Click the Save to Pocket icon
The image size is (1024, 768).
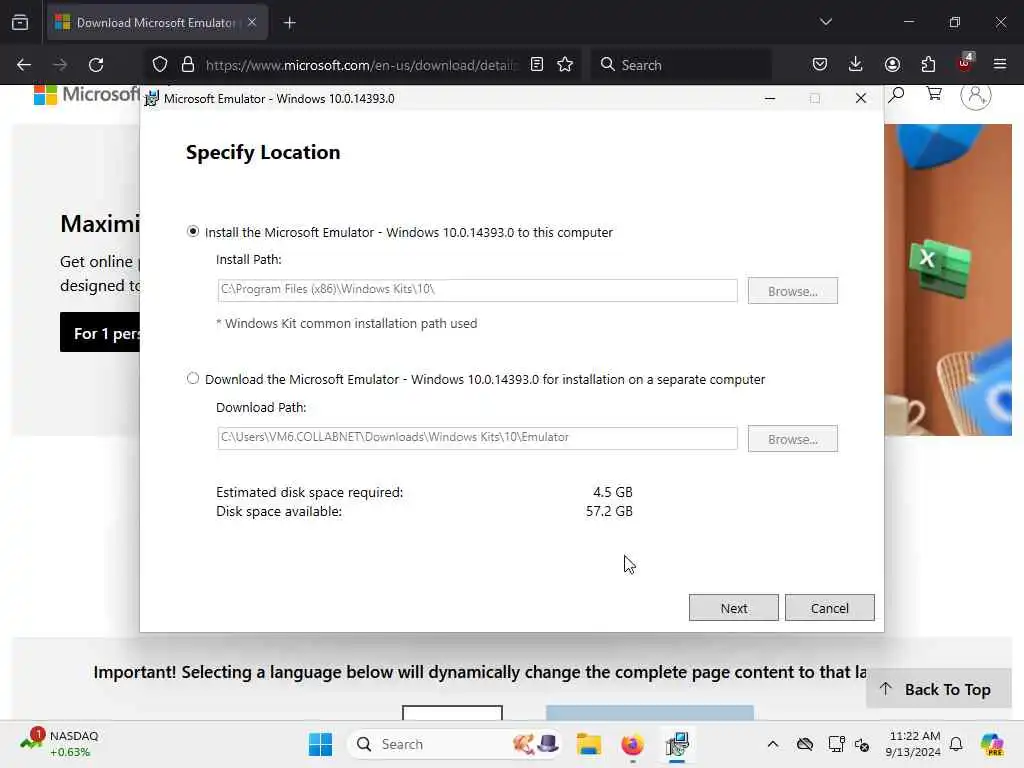click(x=820, y=64)
